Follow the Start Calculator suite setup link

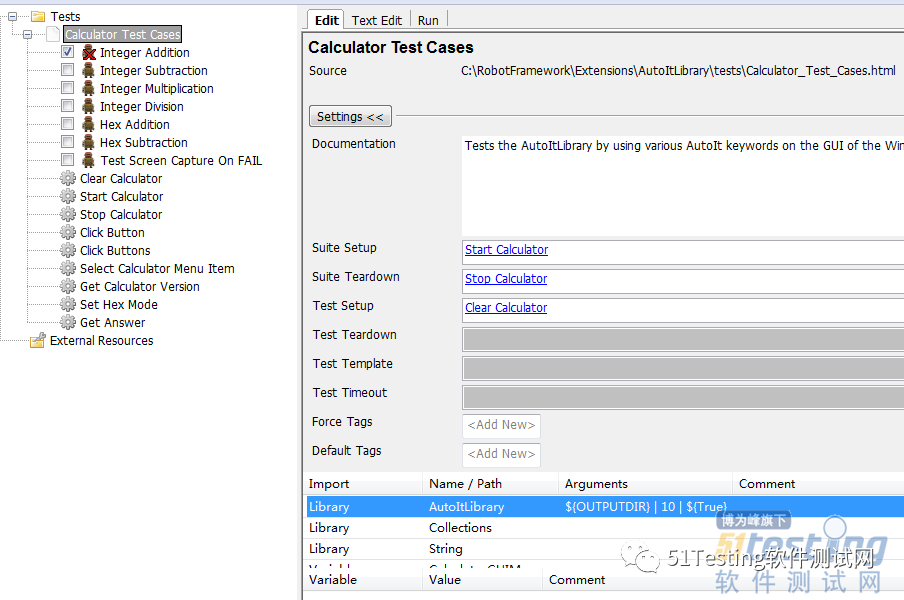506,250
